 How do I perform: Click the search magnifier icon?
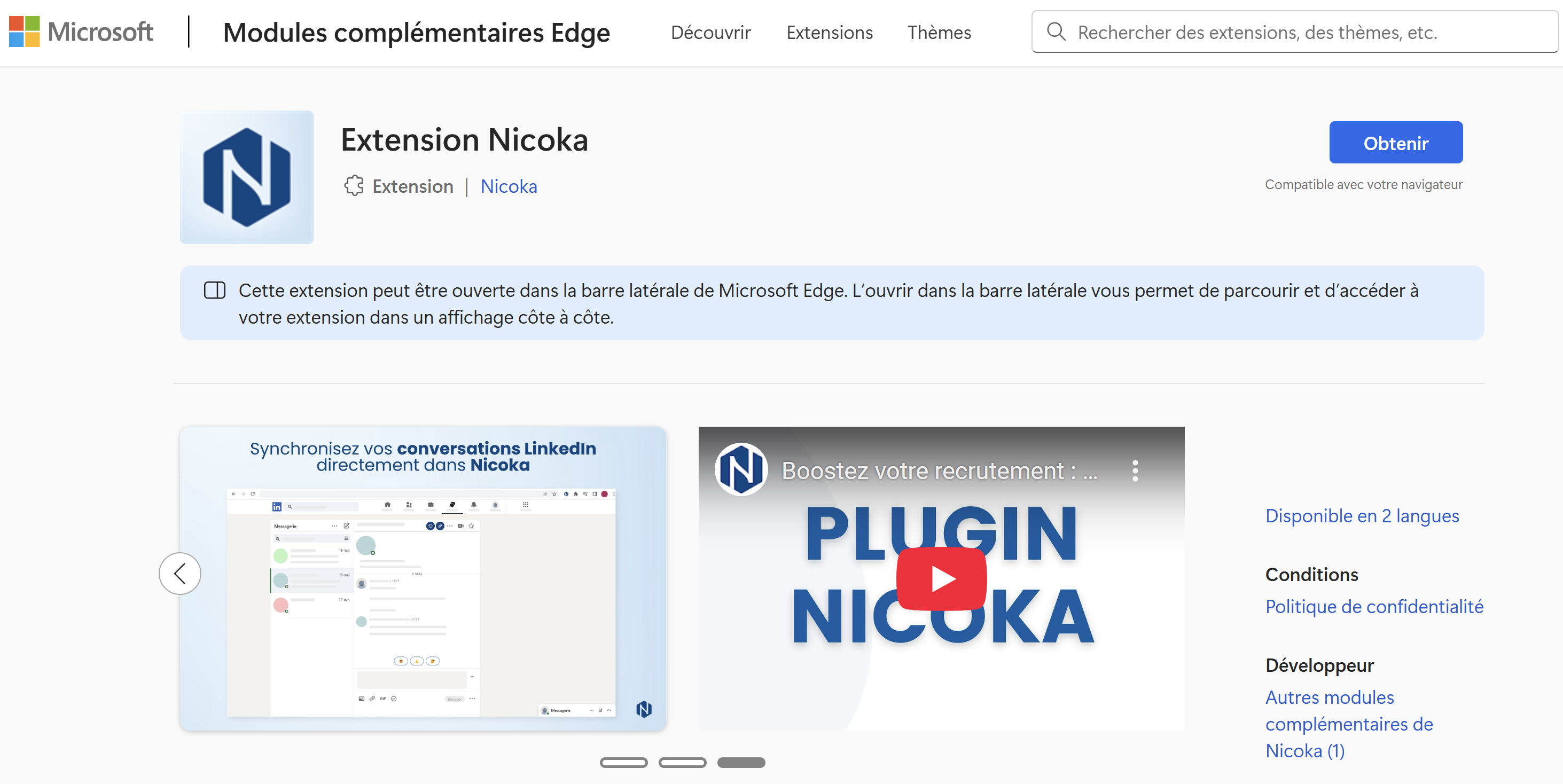pyautogui.click(x=1056, y=32)
